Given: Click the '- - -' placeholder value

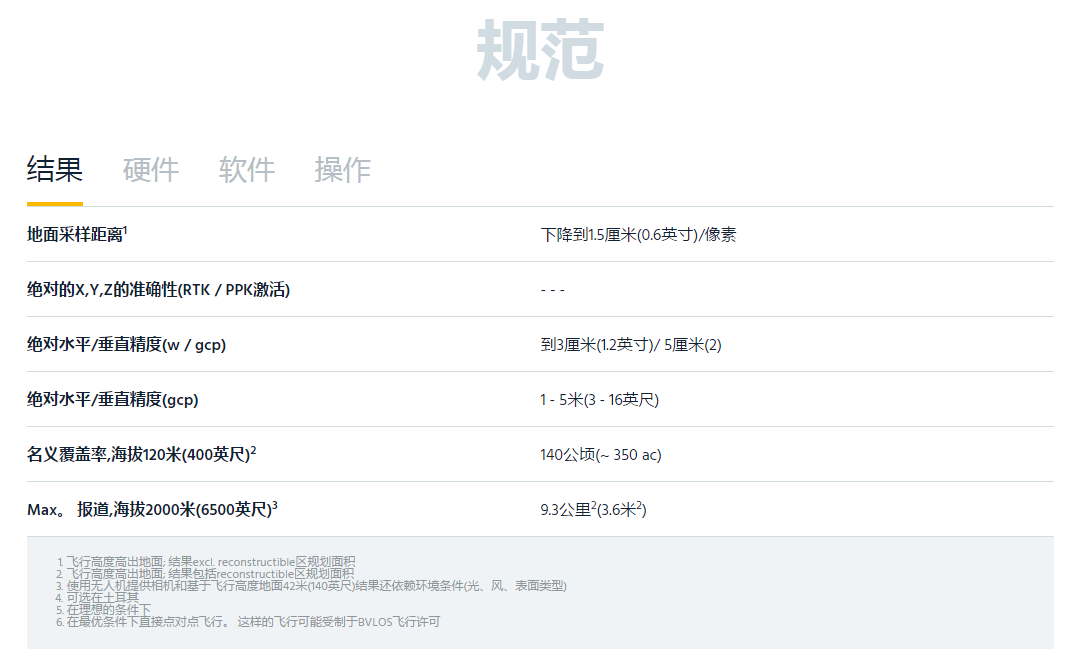Looking at the screenshot, I should [552, 290].
